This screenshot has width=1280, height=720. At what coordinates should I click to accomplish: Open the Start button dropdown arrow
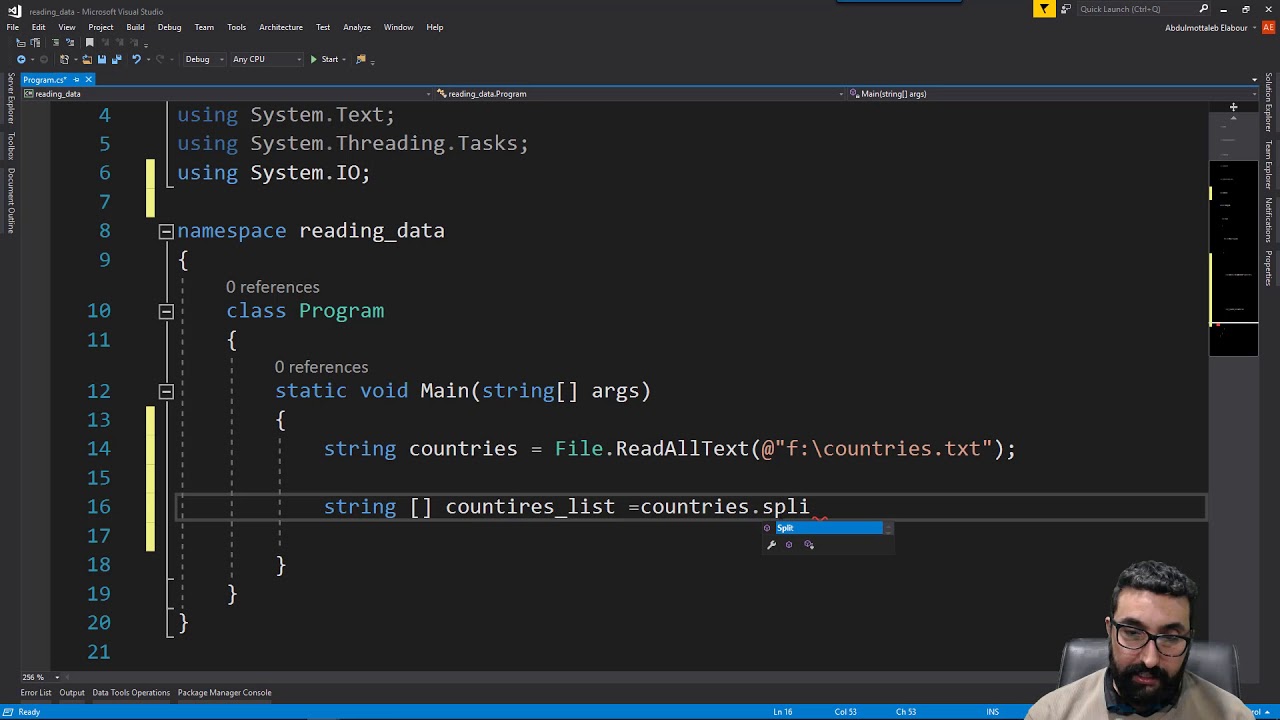344,59
